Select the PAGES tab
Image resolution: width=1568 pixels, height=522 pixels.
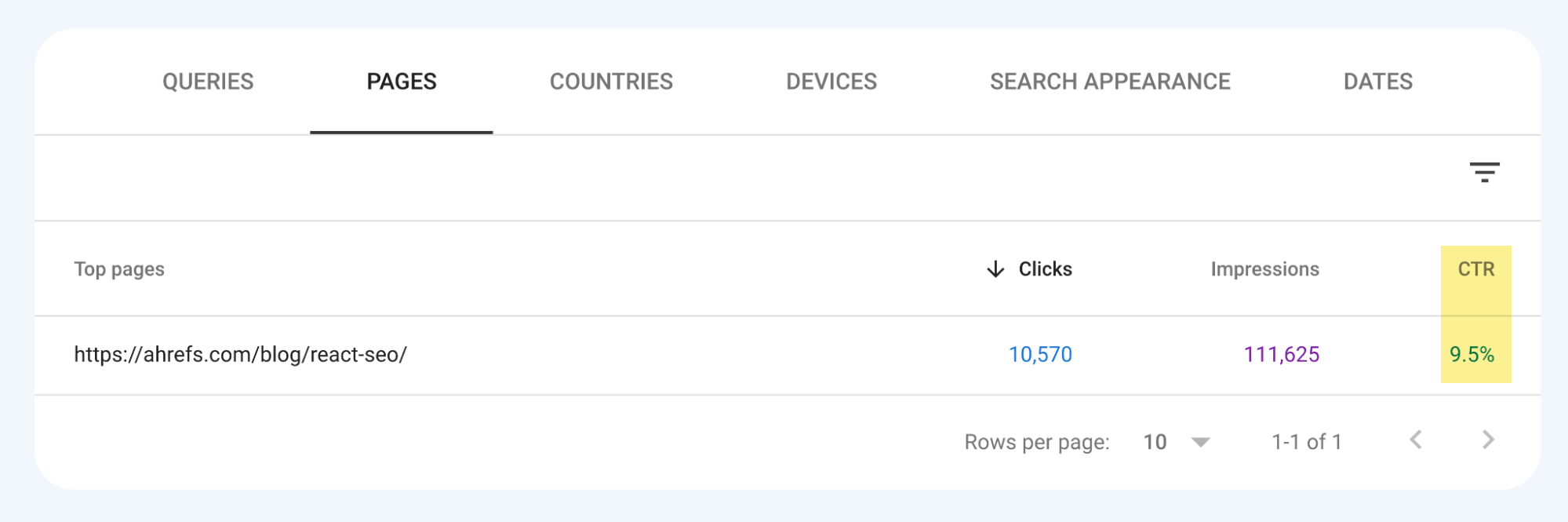pos(402,81)
